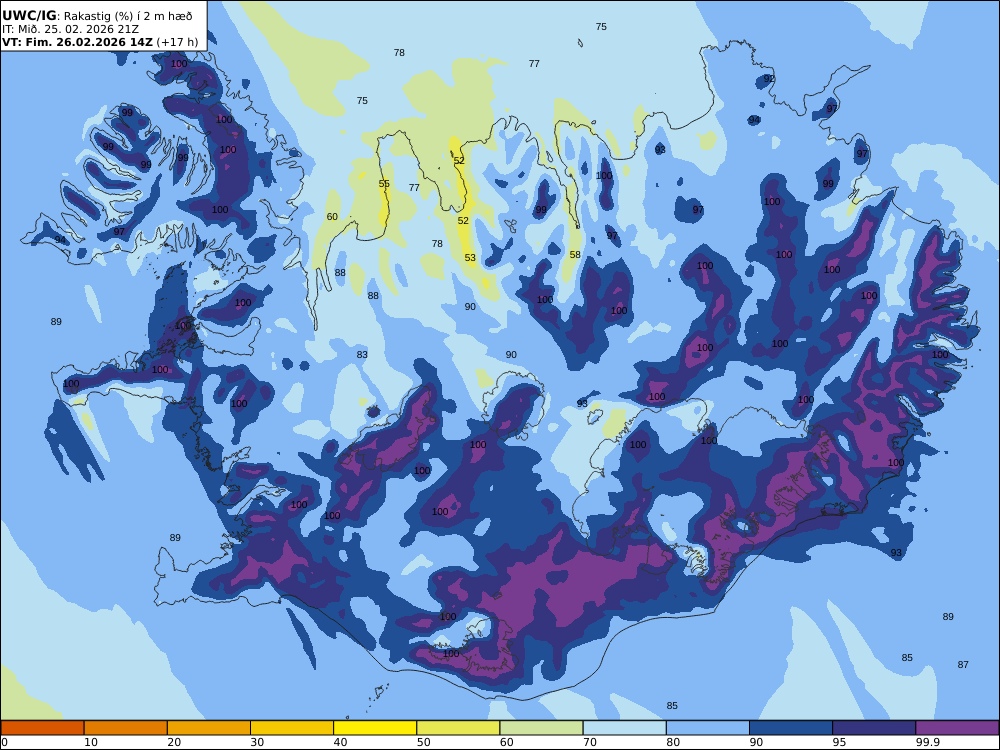This screenshot has width=1000, height=750.
Task: Select the amber 30–40 legend swatch
Action: tap(292, 728)
